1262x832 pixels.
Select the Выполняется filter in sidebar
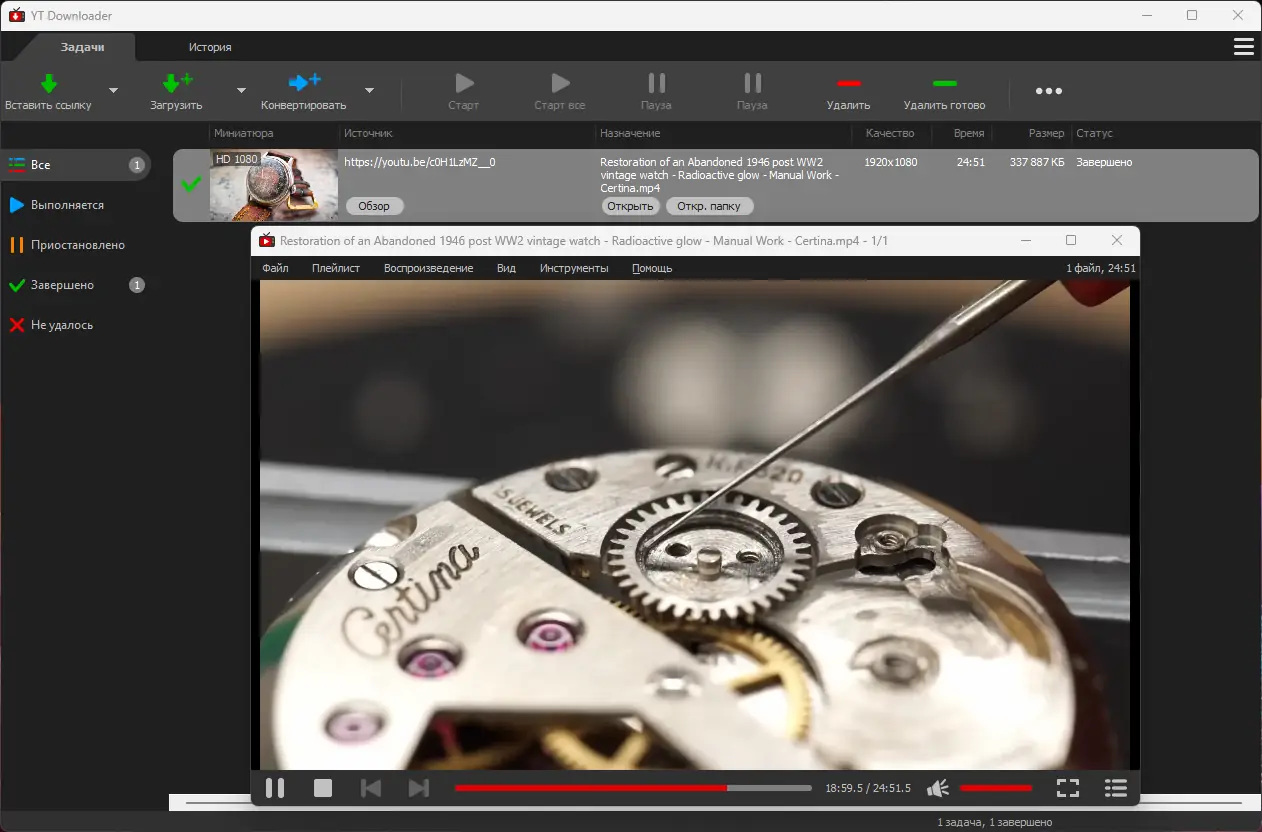coord(76,205)
